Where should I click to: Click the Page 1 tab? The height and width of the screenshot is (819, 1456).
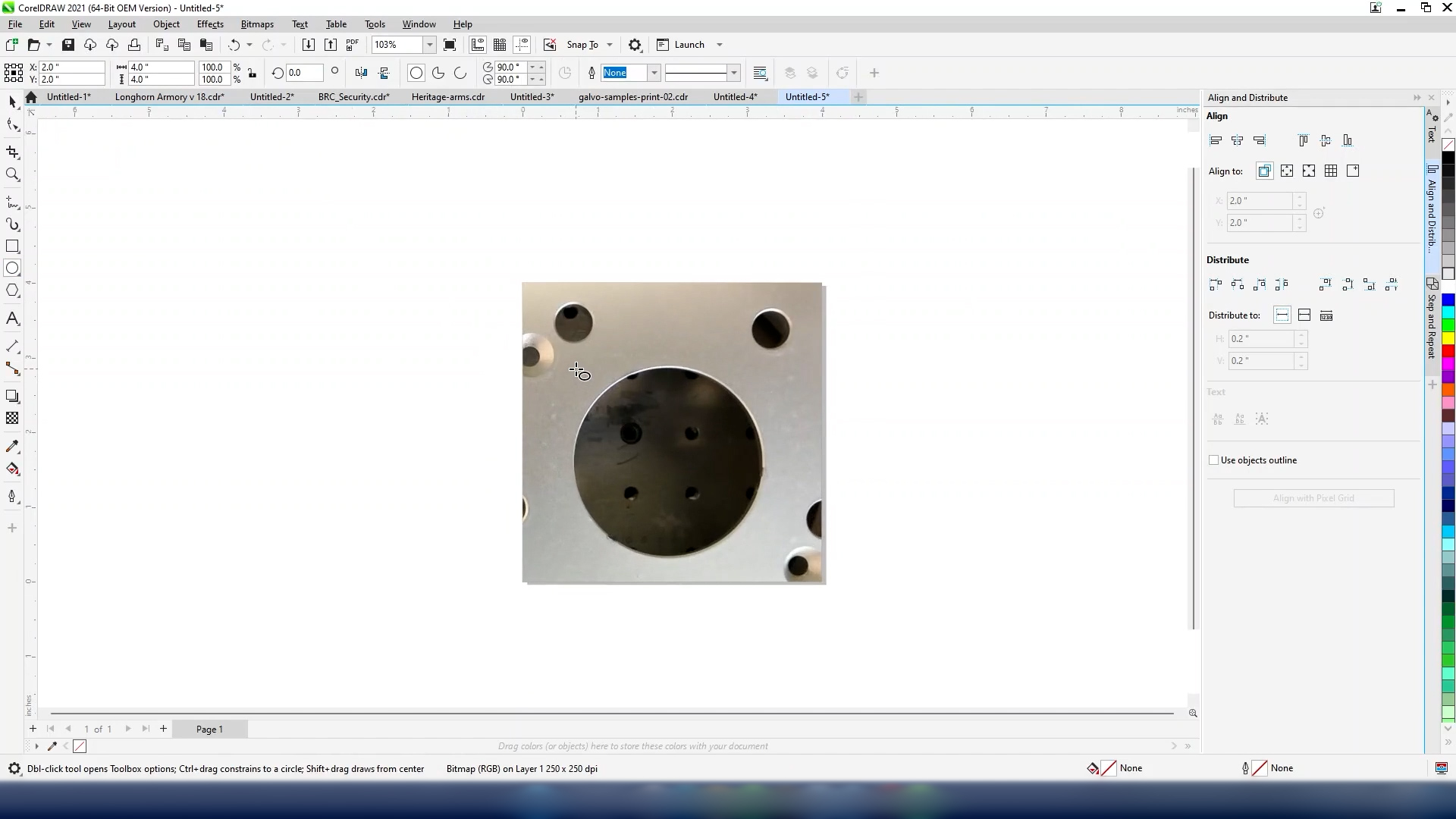[x=209, y=729]
